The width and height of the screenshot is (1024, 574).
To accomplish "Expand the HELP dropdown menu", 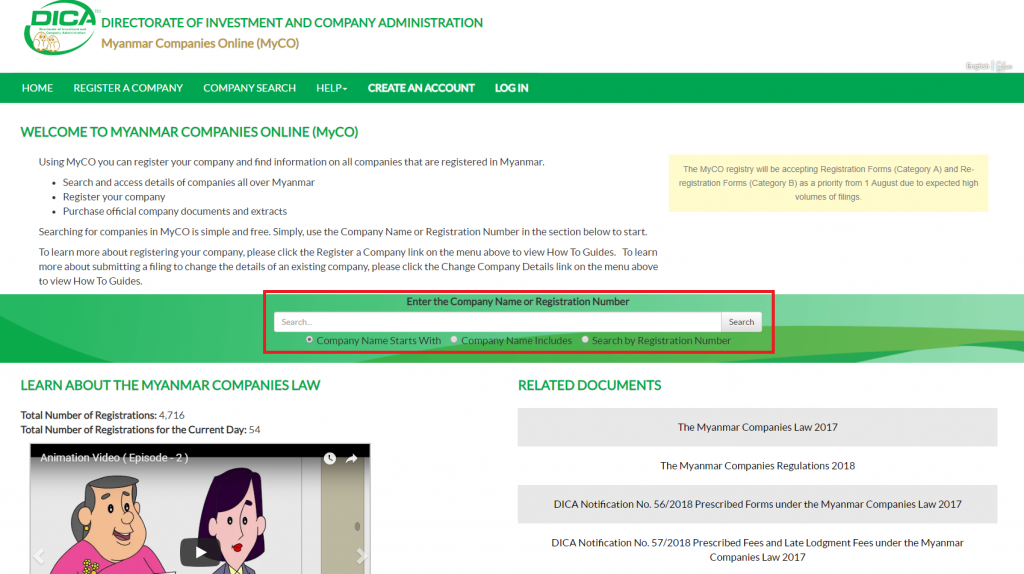I will tap(332, 88).
